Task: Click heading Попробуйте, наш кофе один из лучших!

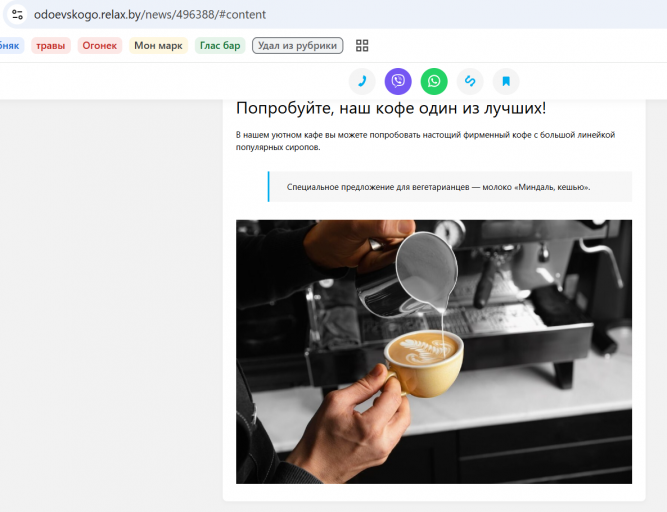Action: 391,108
